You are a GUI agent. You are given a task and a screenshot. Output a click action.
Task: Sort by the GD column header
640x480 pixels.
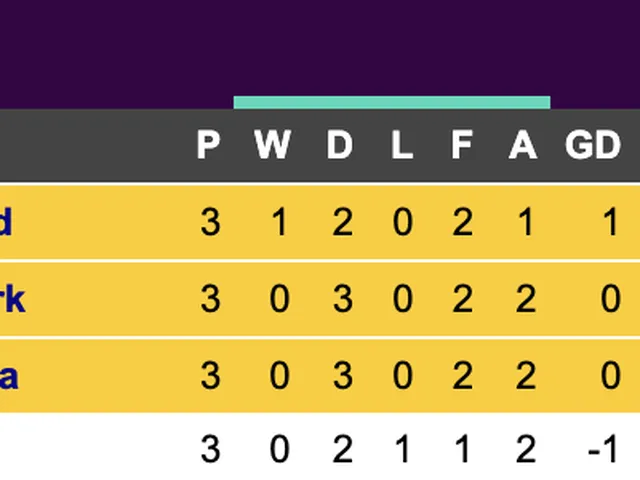point(593,146)
